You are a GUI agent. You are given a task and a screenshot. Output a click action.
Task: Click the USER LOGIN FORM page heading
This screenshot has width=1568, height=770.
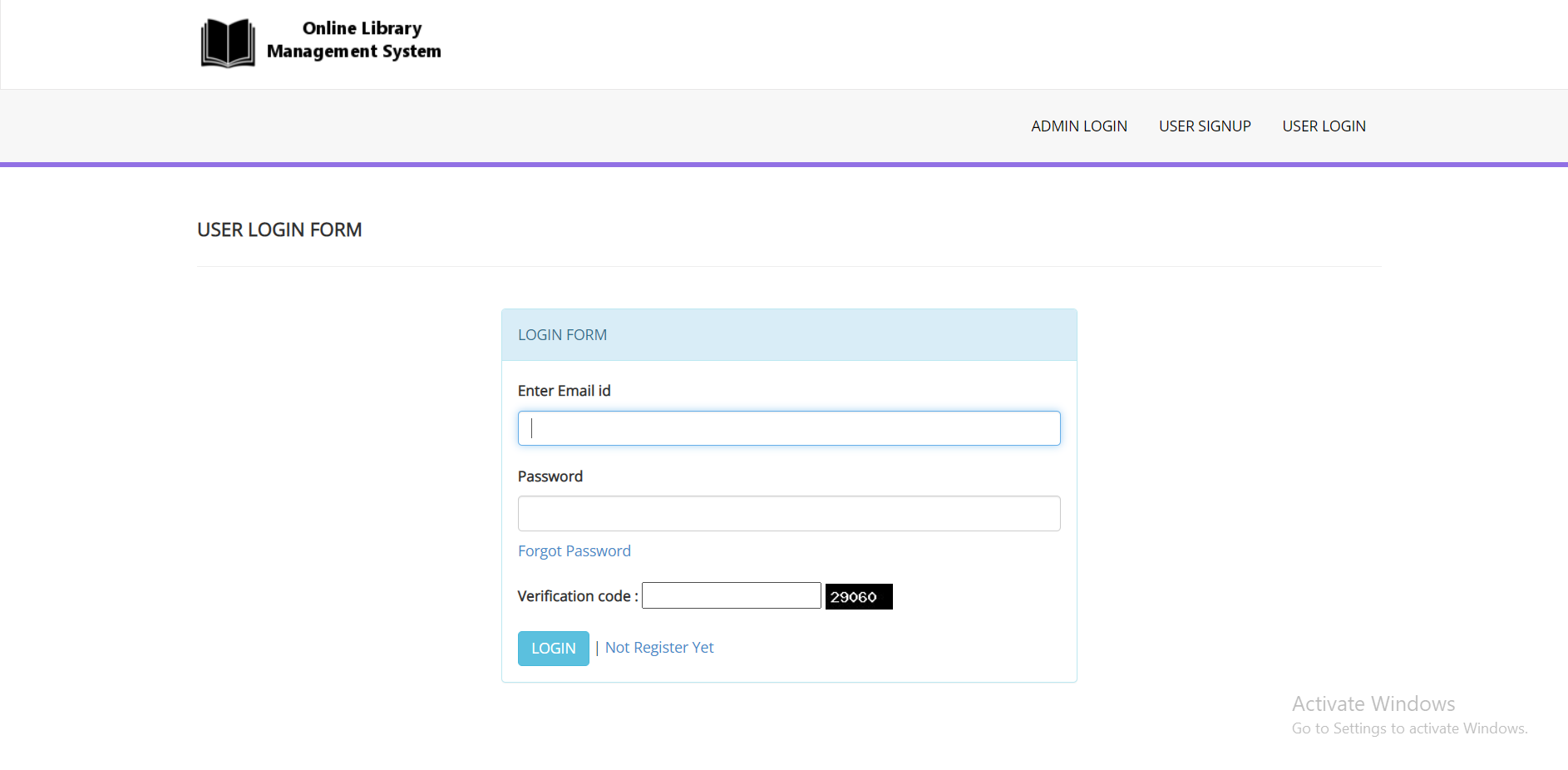pos(279,230)
